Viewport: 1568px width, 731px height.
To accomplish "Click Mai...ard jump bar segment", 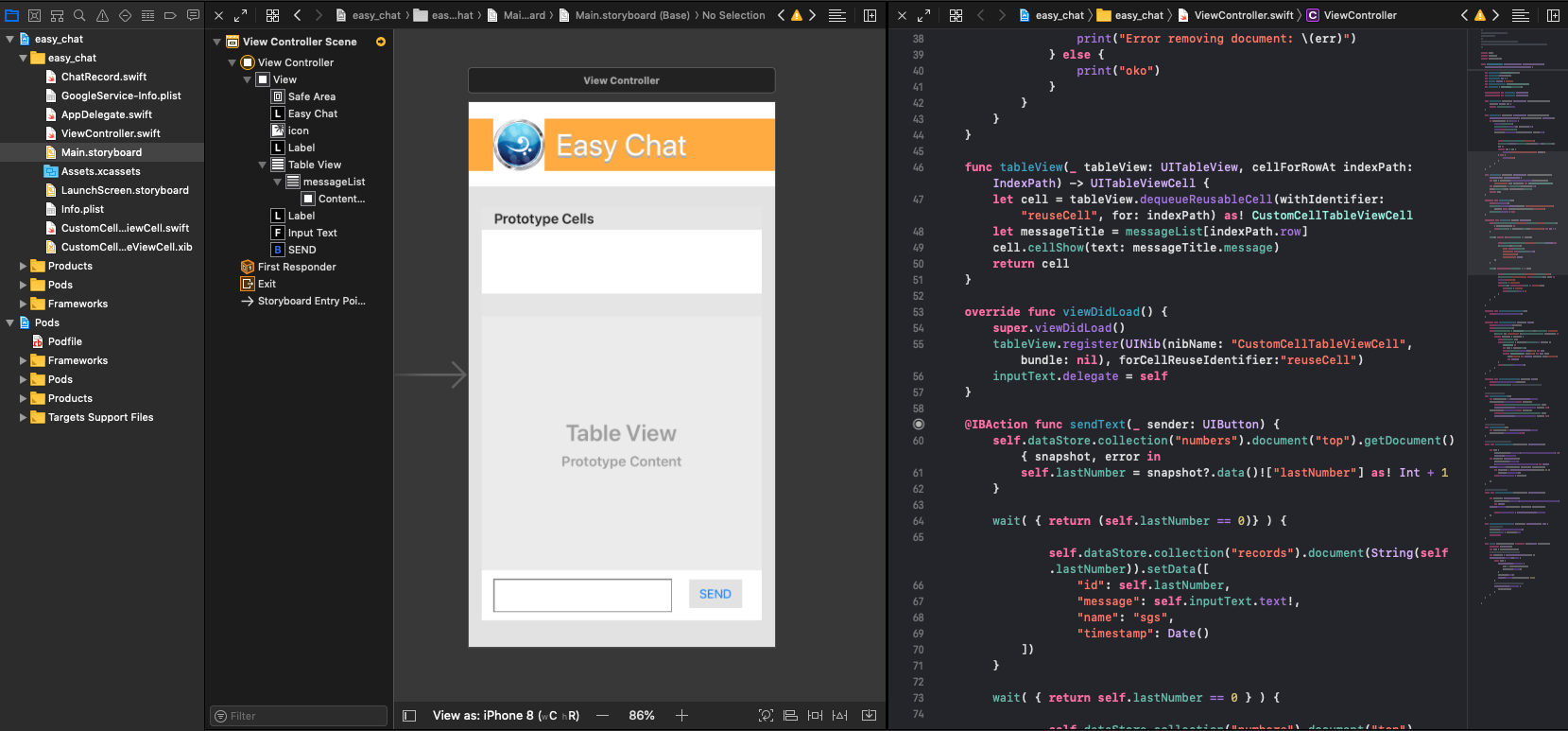I will 516,15.
